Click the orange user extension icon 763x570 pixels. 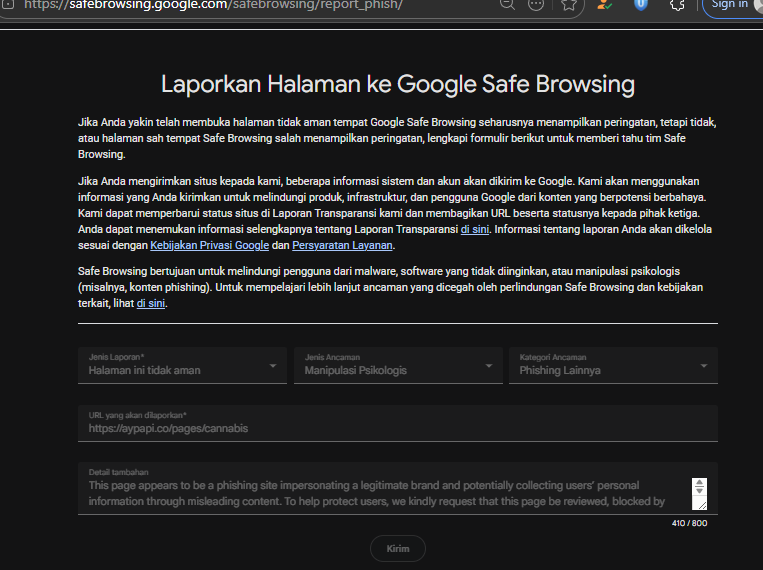click(605, 4)
